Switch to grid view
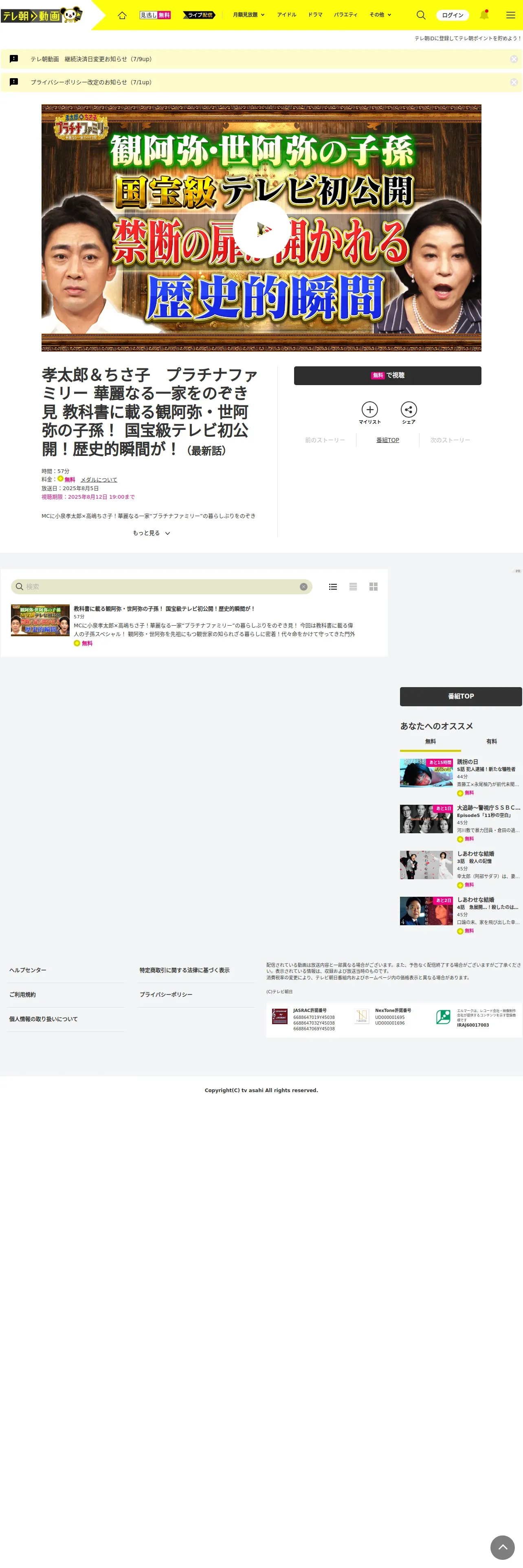 [373, 587]
